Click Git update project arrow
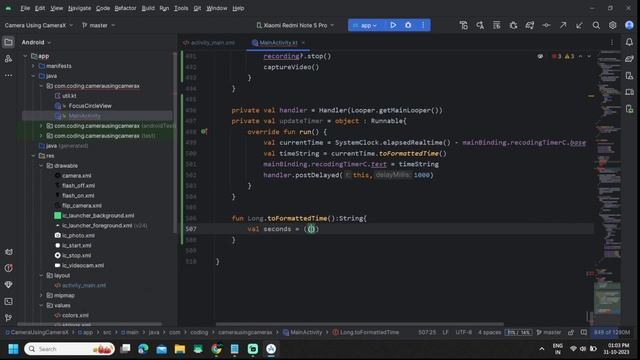This screenshot has width=640, height=360. pyautogui.click(x=579, y=25)
